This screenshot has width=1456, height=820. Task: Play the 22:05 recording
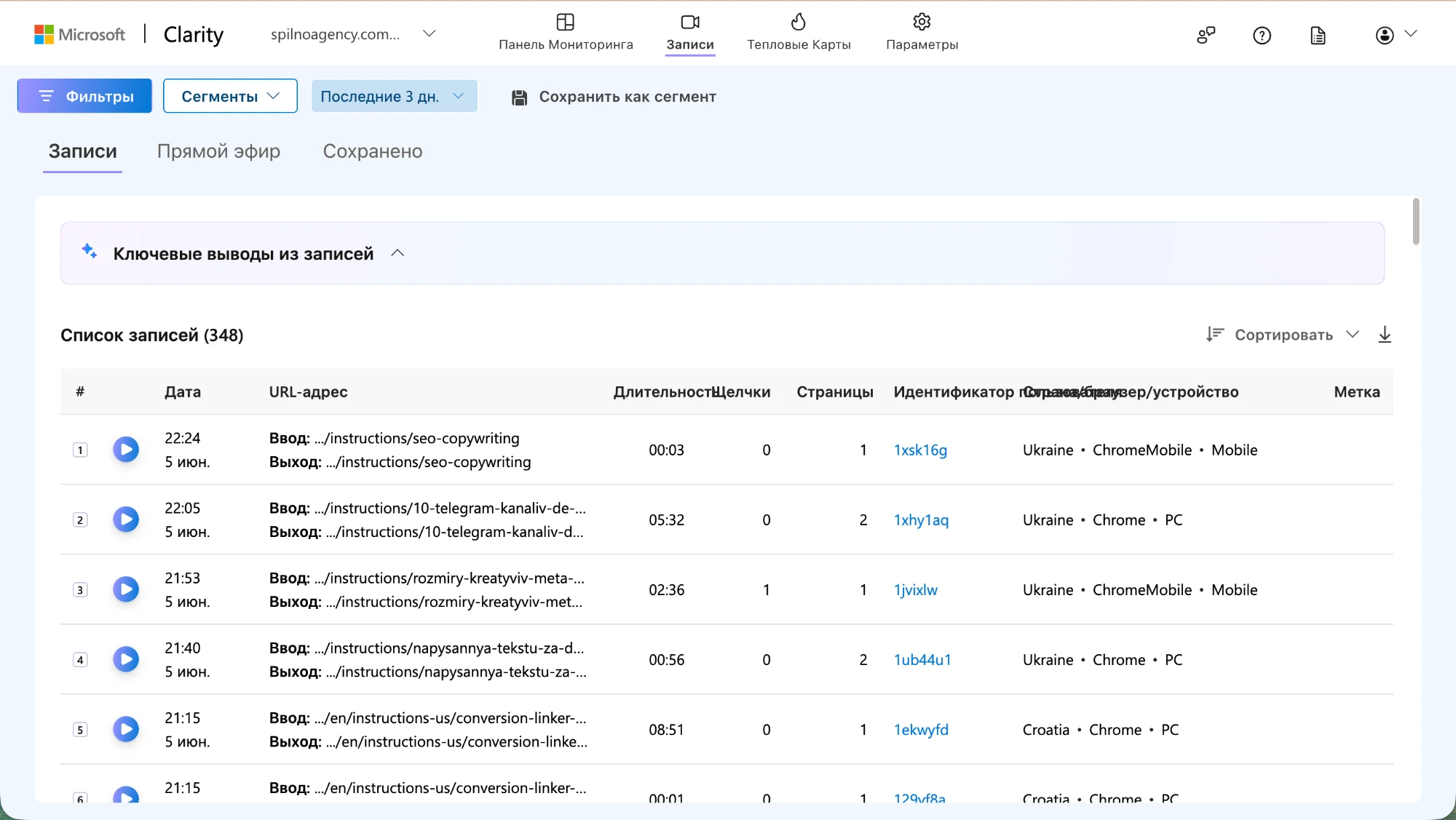[x=126, y=520]
